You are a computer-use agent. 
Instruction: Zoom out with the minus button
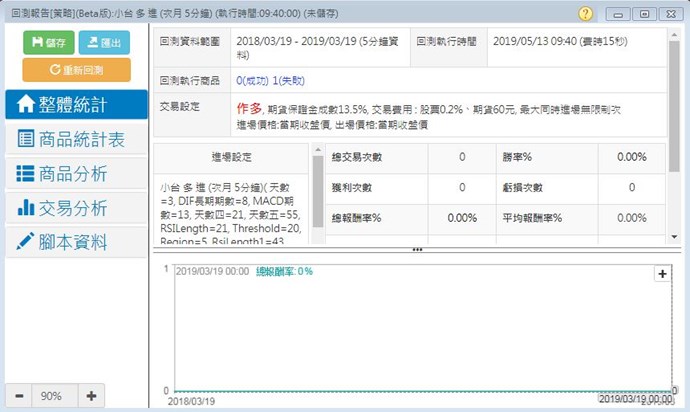point(20,395)
